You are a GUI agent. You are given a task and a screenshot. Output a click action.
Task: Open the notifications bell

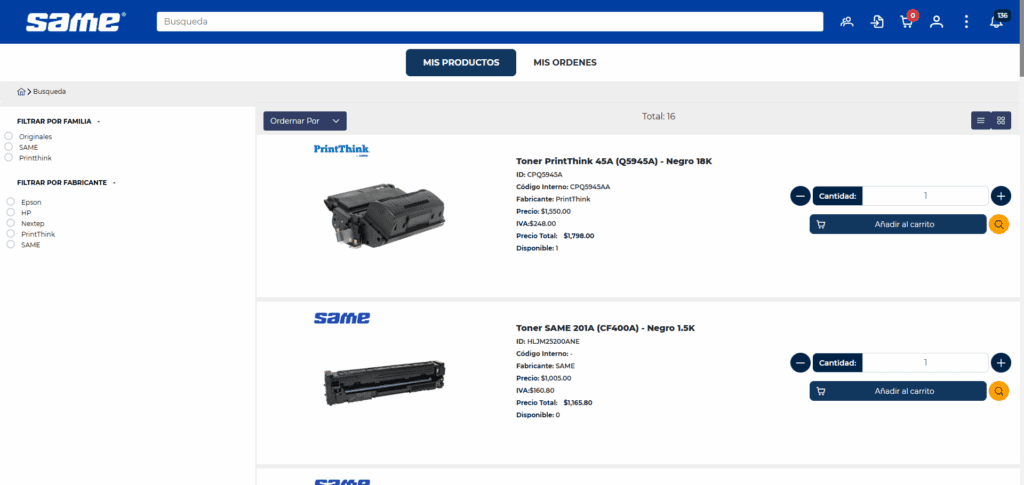[996, 22]
